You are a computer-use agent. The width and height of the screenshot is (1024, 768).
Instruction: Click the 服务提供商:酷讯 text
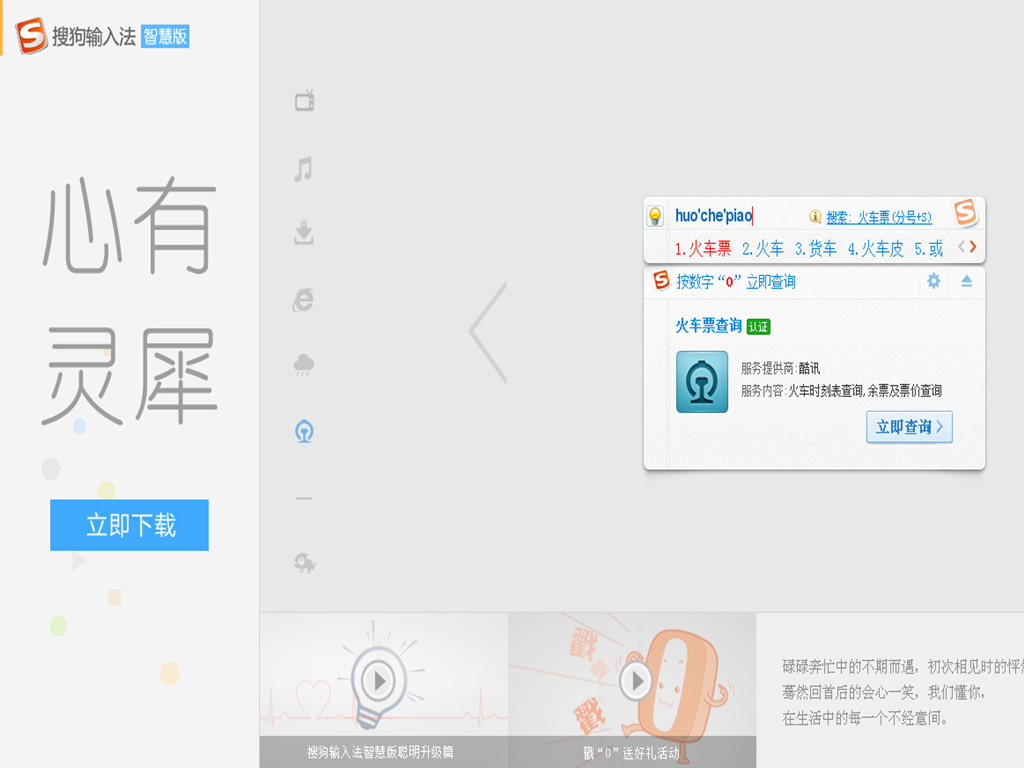[x=780, y=368]
